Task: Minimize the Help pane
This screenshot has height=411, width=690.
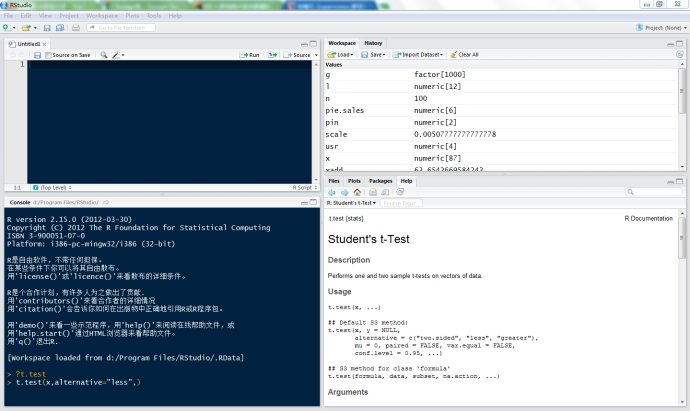Action: [x=671, y=181]
